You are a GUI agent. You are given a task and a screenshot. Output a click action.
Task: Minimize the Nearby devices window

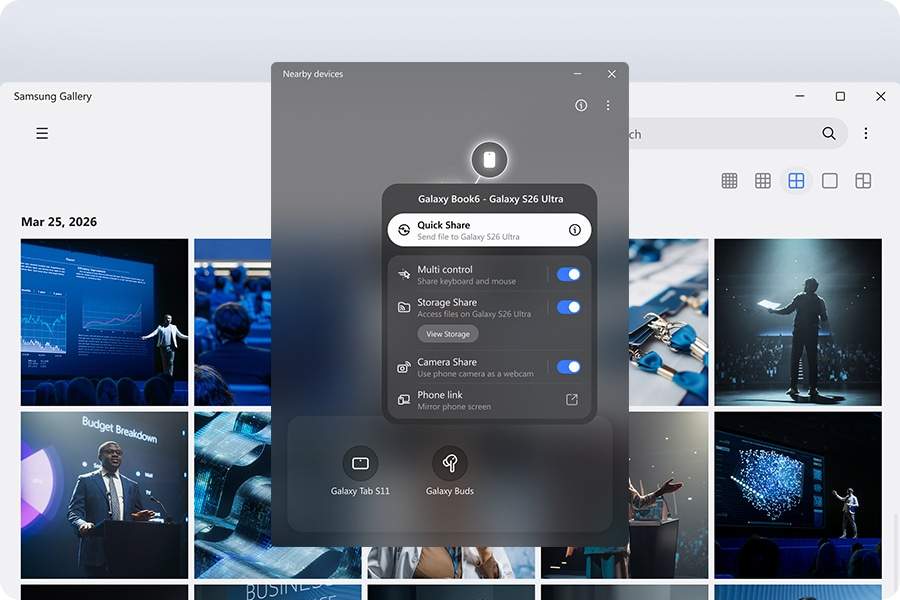point(577,73)
